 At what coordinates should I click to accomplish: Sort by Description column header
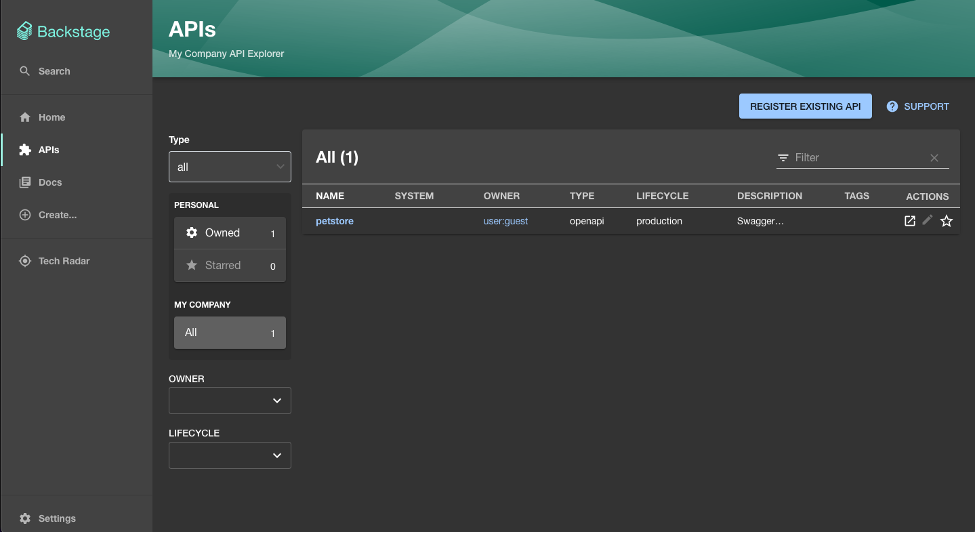point(770,196)
